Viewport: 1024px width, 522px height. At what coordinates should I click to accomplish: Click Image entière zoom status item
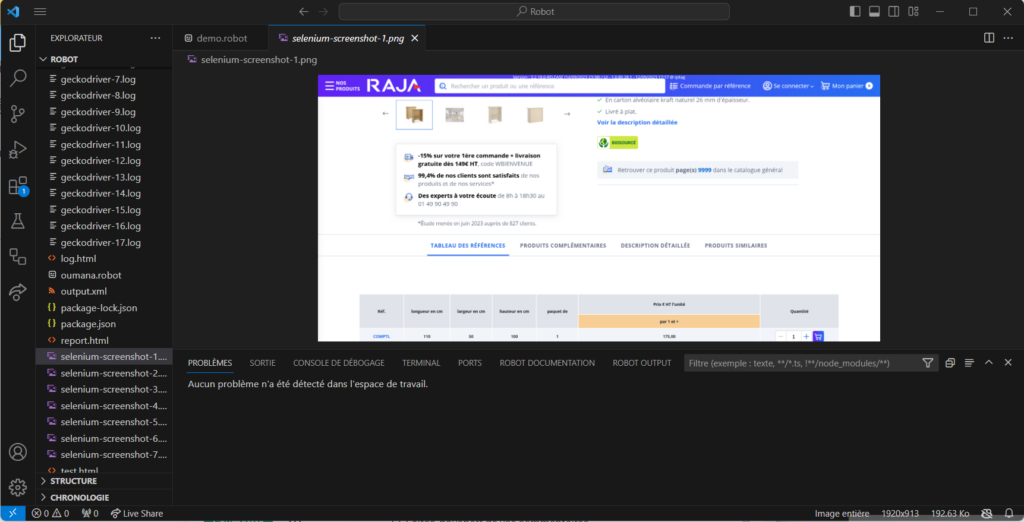click(842, 514)
